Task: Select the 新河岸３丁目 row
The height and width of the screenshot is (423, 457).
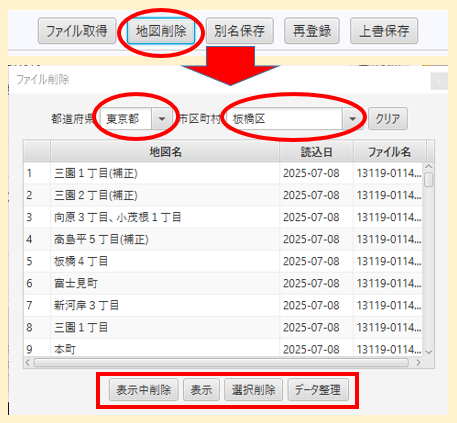Action: (x=223, y=305)
